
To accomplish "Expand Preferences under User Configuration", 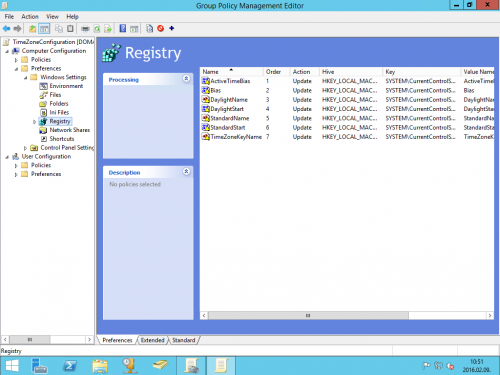I will tap(16, 174).
